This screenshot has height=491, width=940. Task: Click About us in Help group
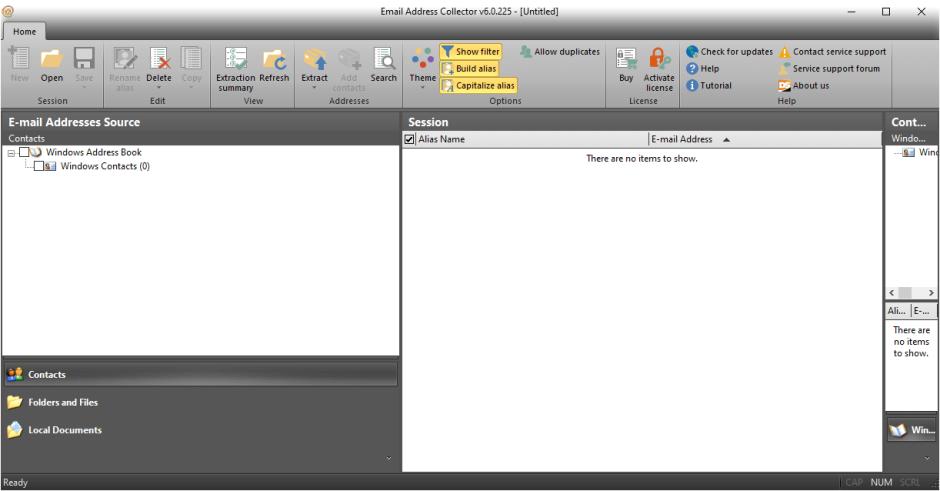click(804, 85)
